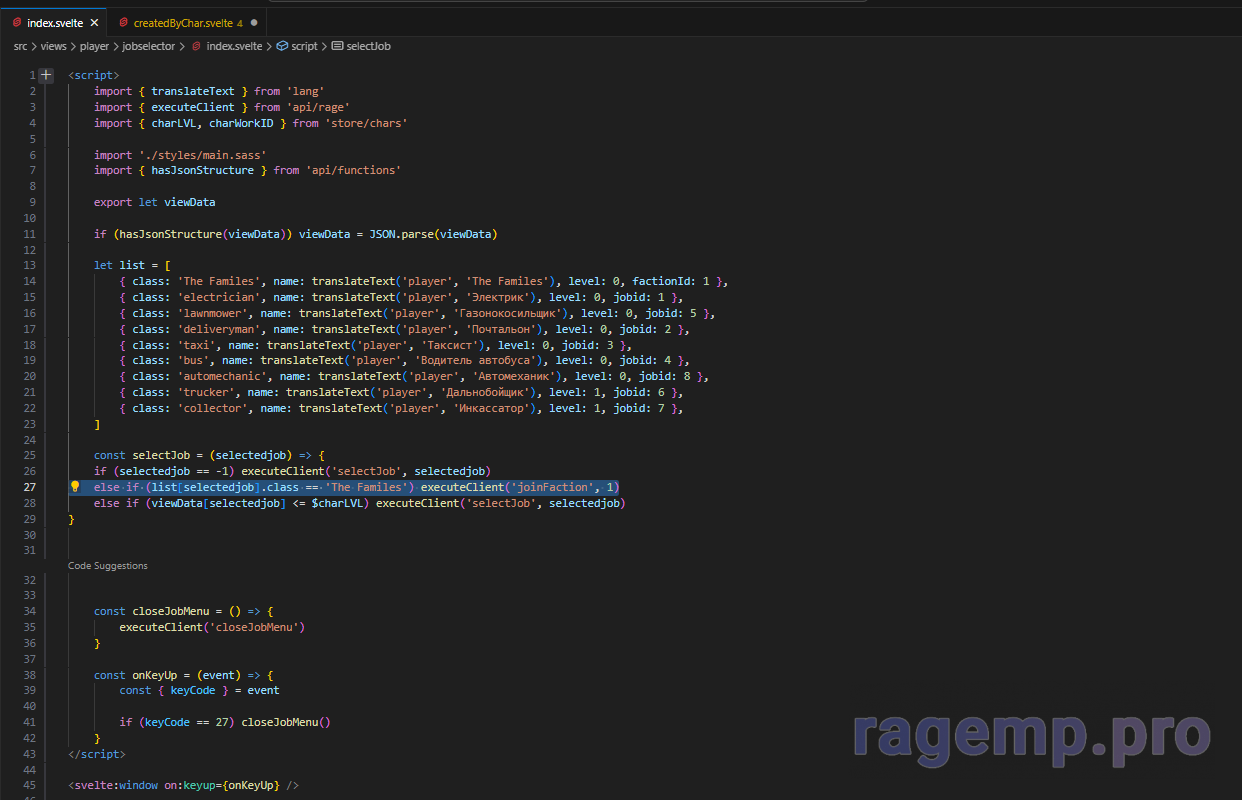Click the script cube icon in breadcrumbs
Viewport: 1242px width, 800px height.
[x=282, y=46]
